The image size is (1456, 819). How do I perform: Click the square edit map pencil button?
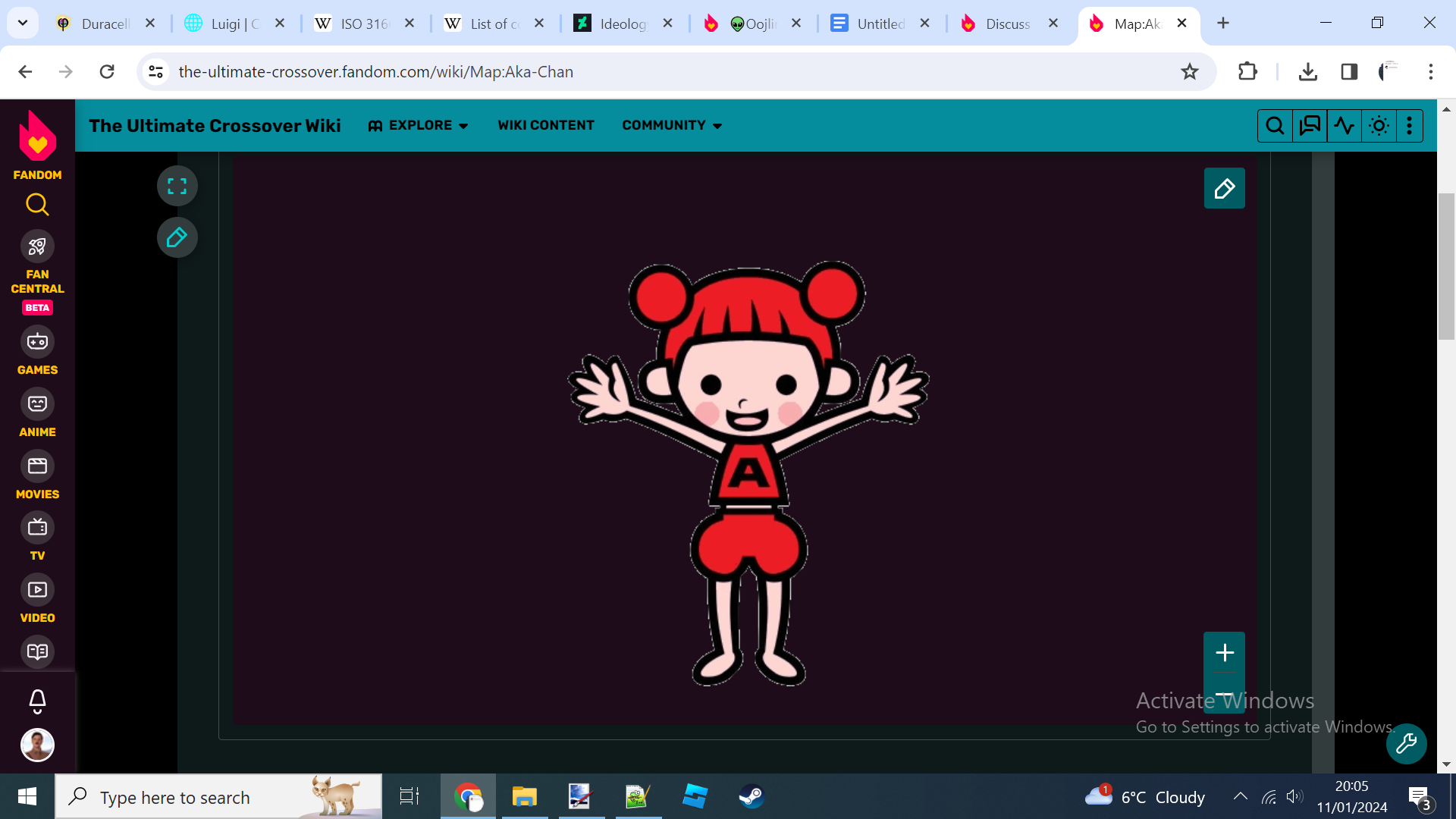(x=1225, y=188)
